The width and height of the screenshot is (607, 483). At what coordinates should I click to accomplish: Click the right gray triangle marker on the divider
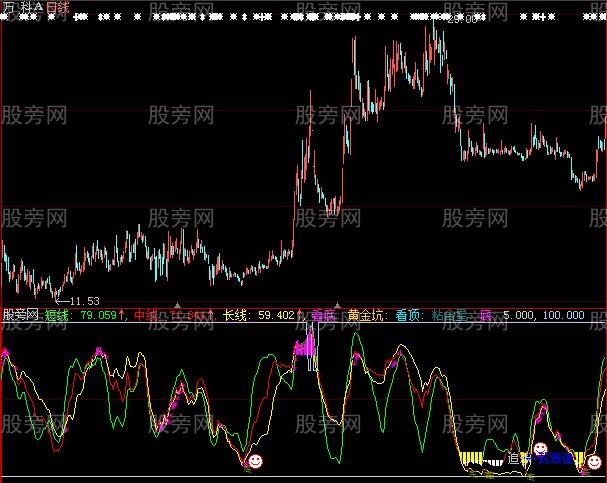point(337,303)
